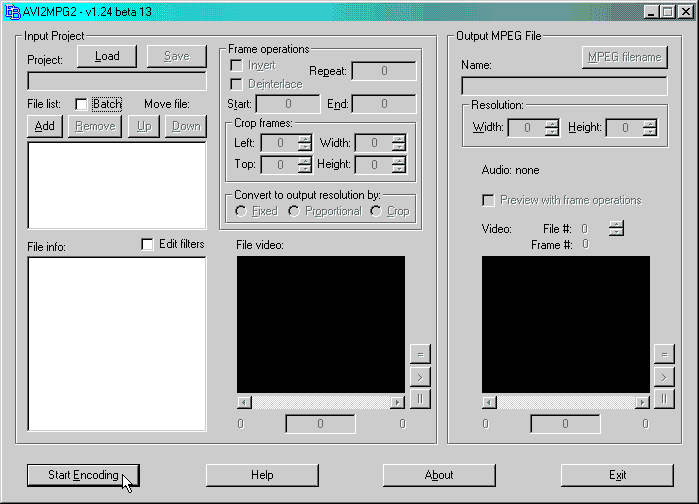Click the '=' button beside output video preview

tap(664, 355)
